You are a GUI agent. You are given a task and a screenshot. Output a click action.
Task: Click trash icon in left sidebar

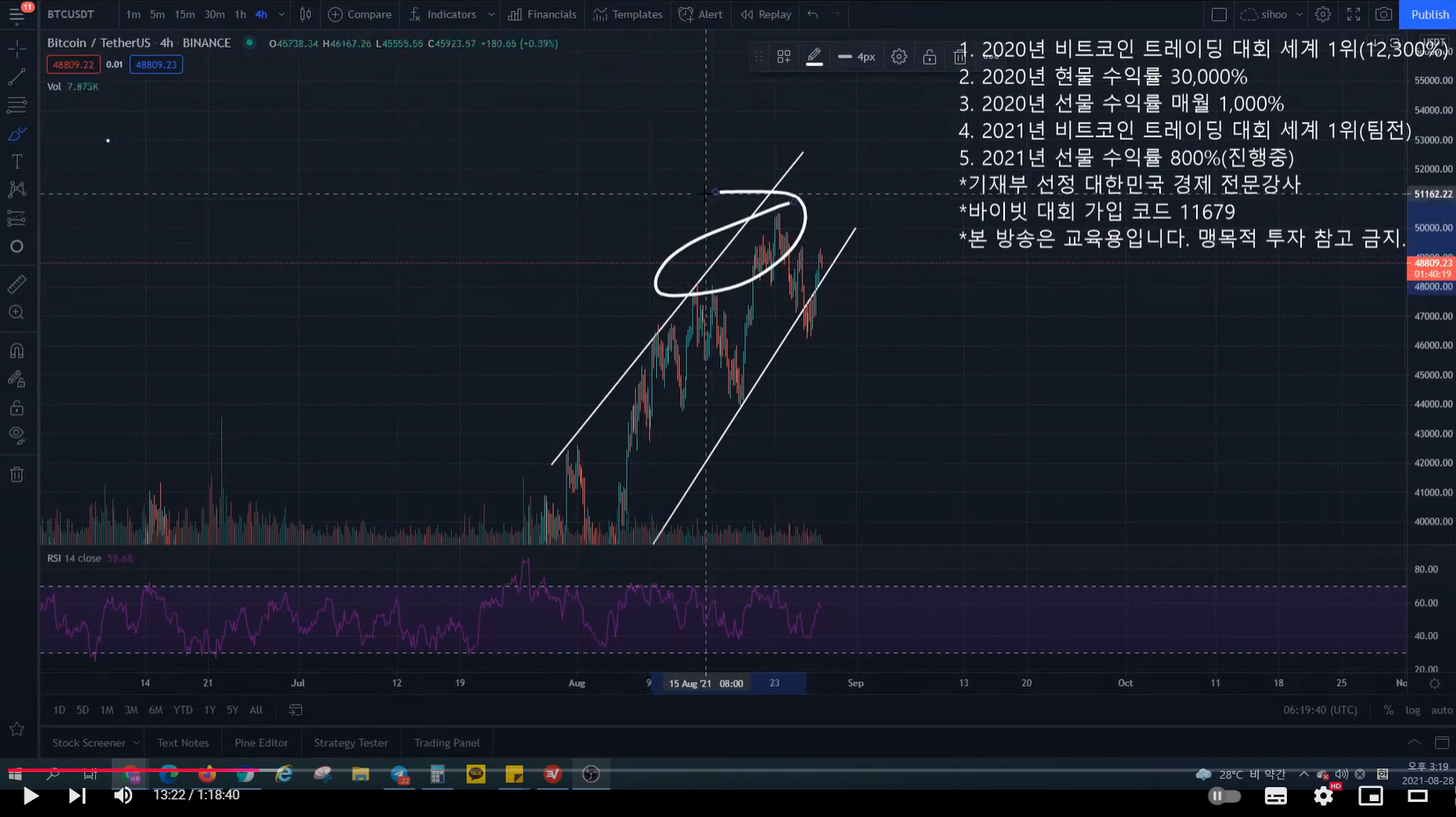point(17,475)
